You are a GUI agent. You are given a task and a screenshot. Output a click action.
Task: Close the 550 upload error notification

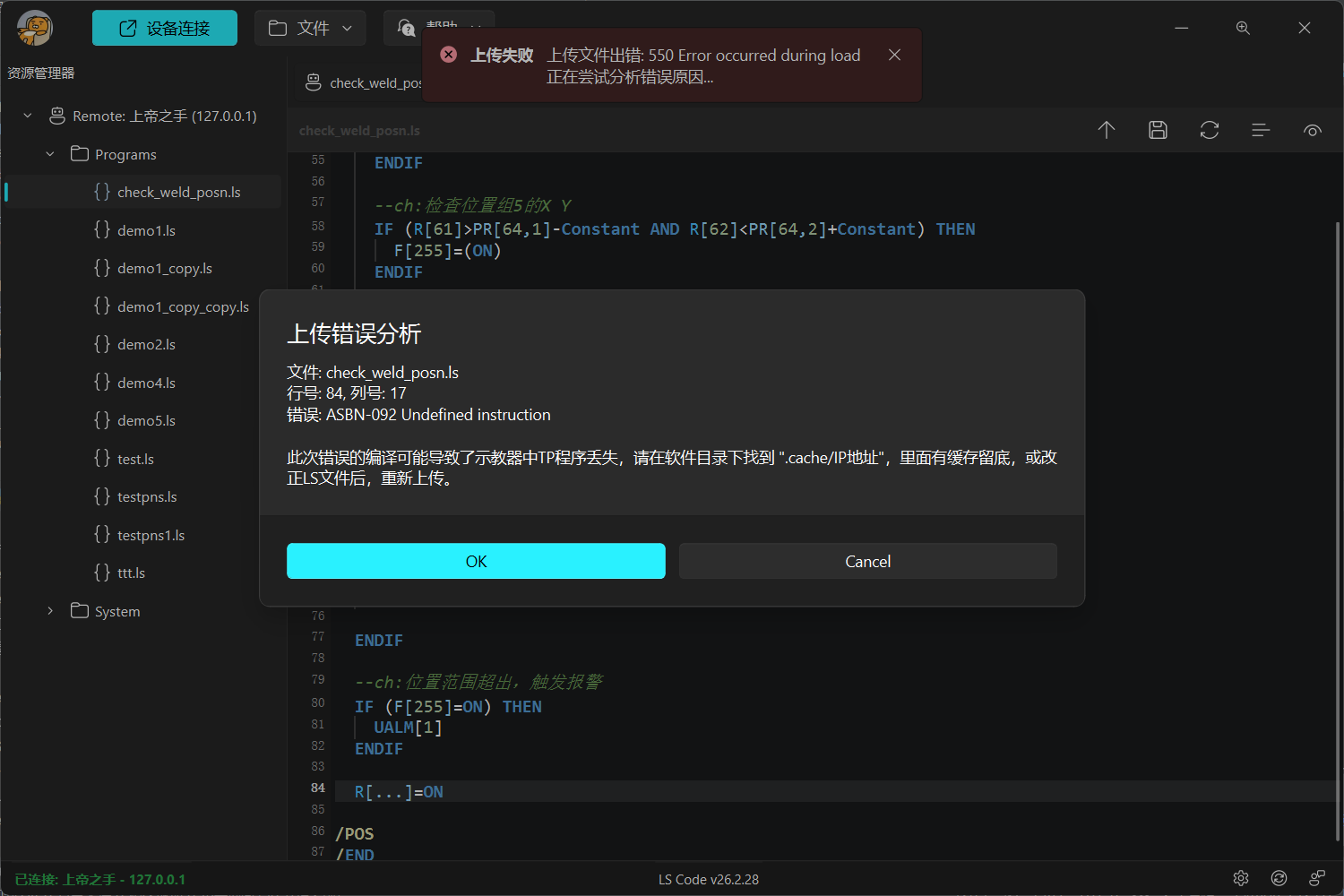tap(893, 55)
